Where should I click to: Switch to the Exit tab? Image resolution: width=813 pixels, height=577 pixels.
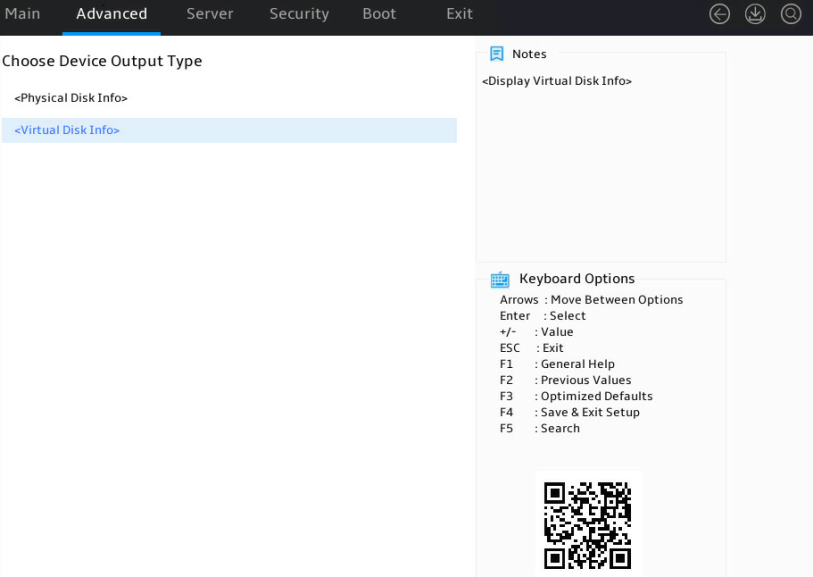(459, 13)
